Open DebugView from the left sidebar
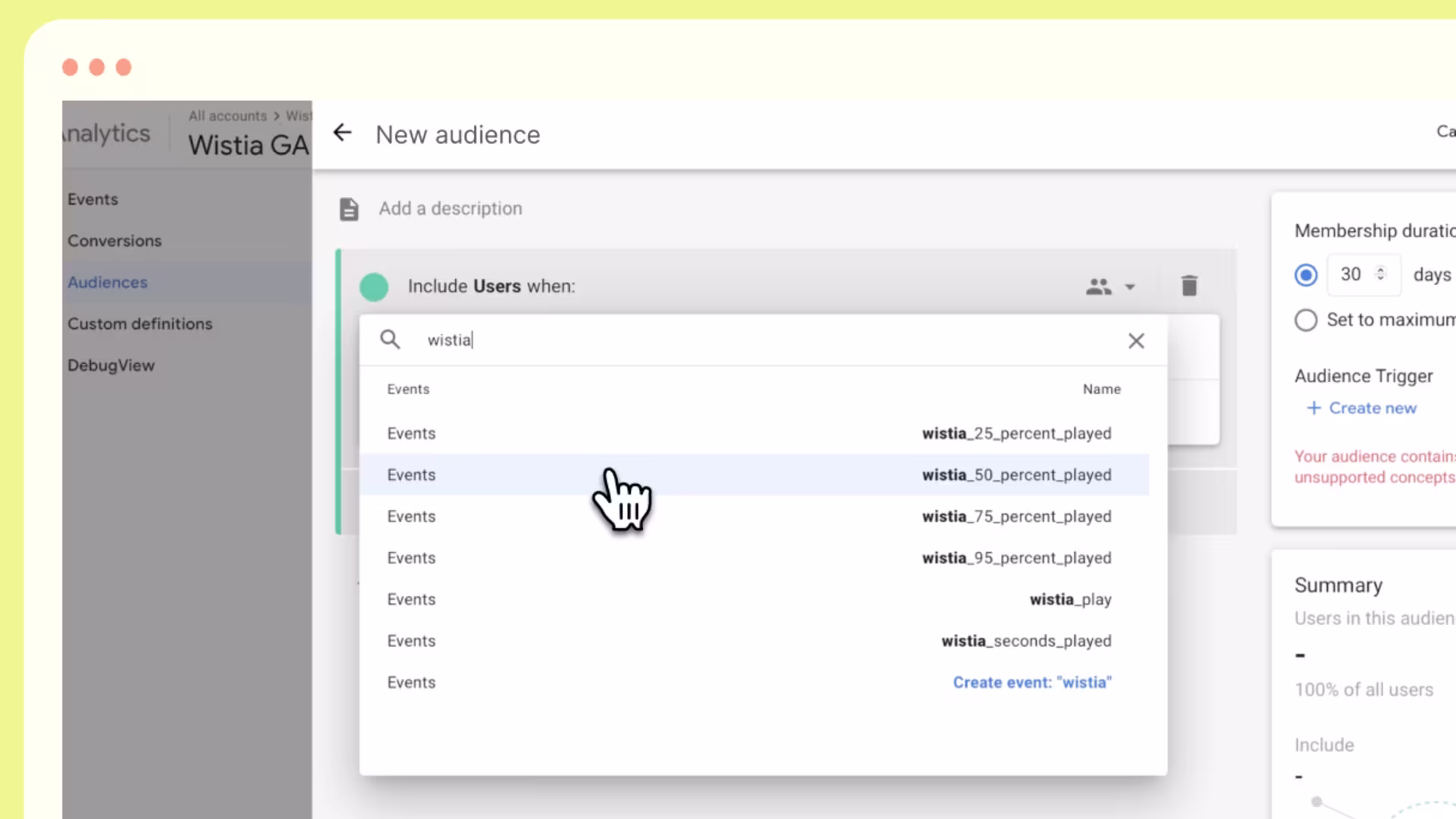1456x819 pixels. click(x=111, y=365)
